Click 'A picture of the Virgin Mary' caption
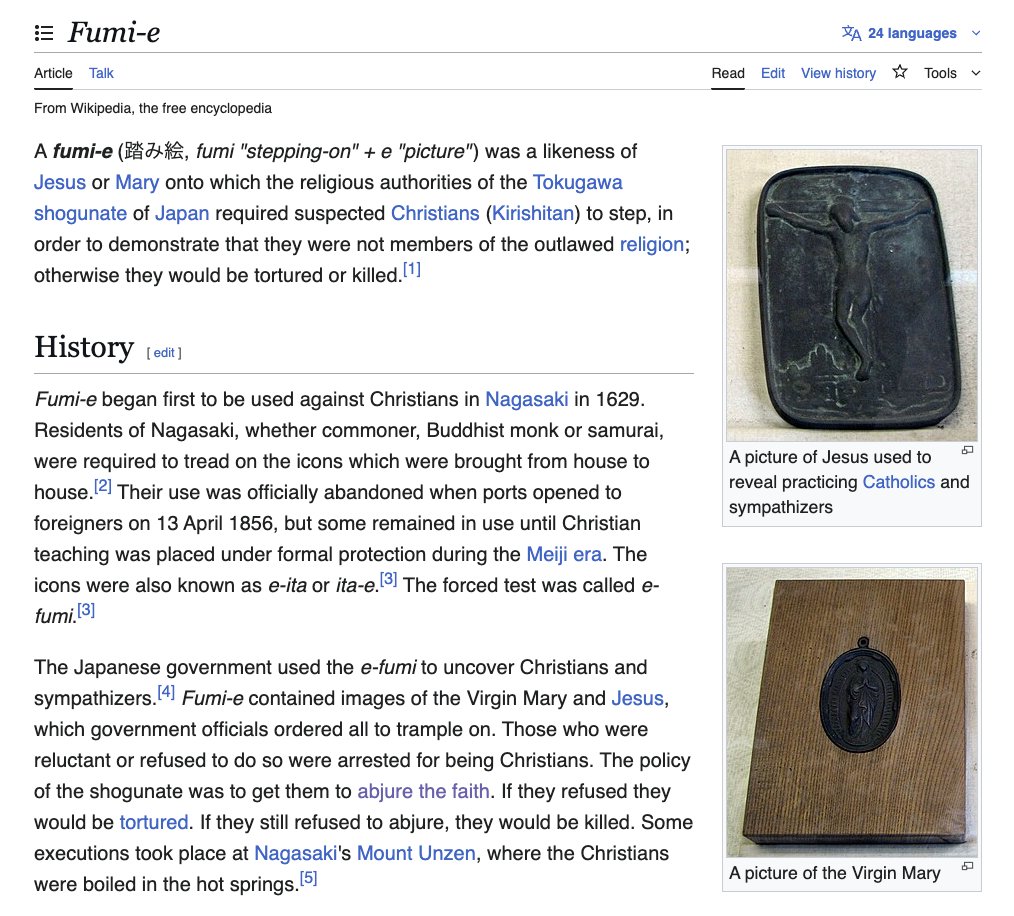Image resolution: width=1014 pixels, height=916 pixels. coord(834,873)
